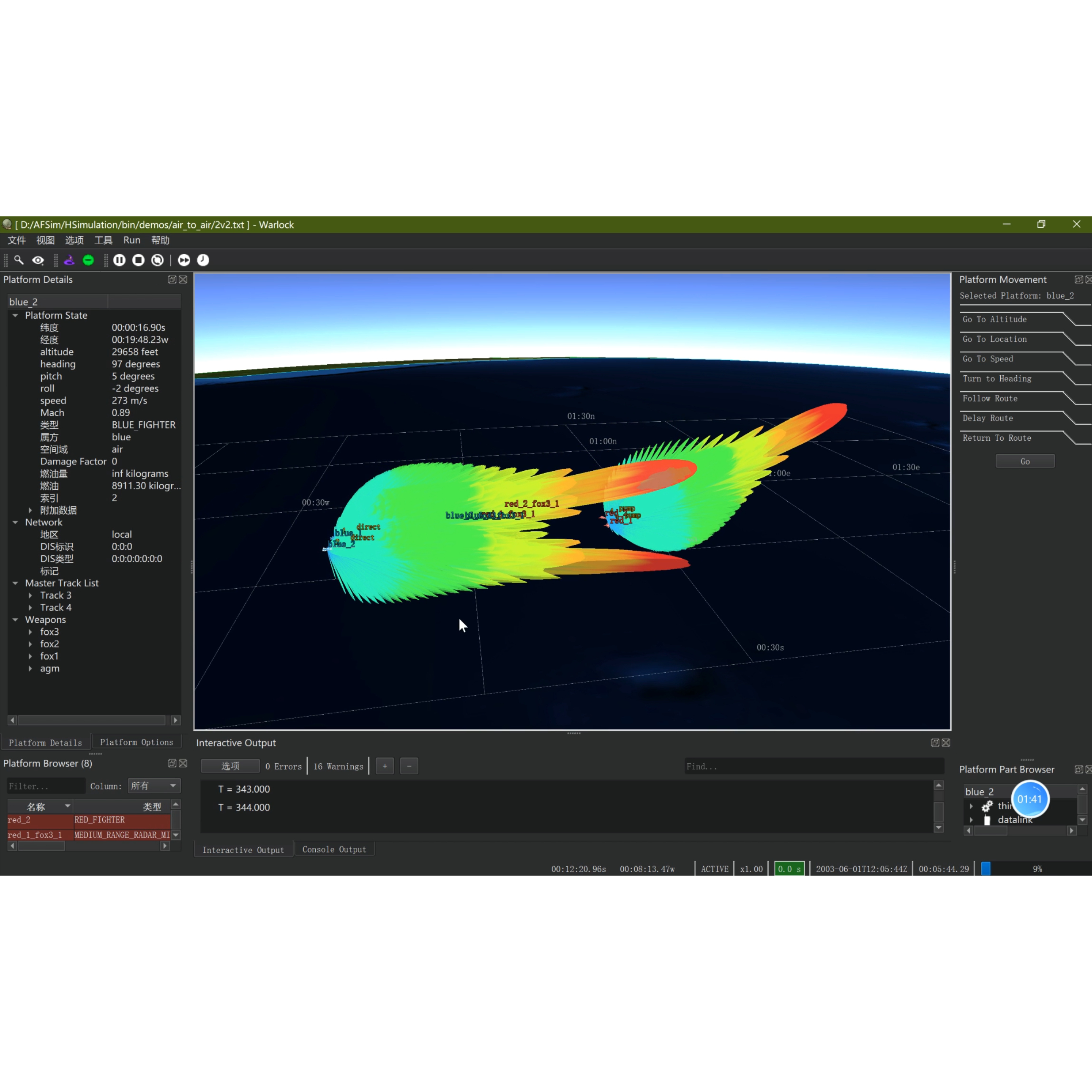Expand the Track 3 tree item
The height and width of the screenshot is (1092, 1092).
click(x=30, y=595)
